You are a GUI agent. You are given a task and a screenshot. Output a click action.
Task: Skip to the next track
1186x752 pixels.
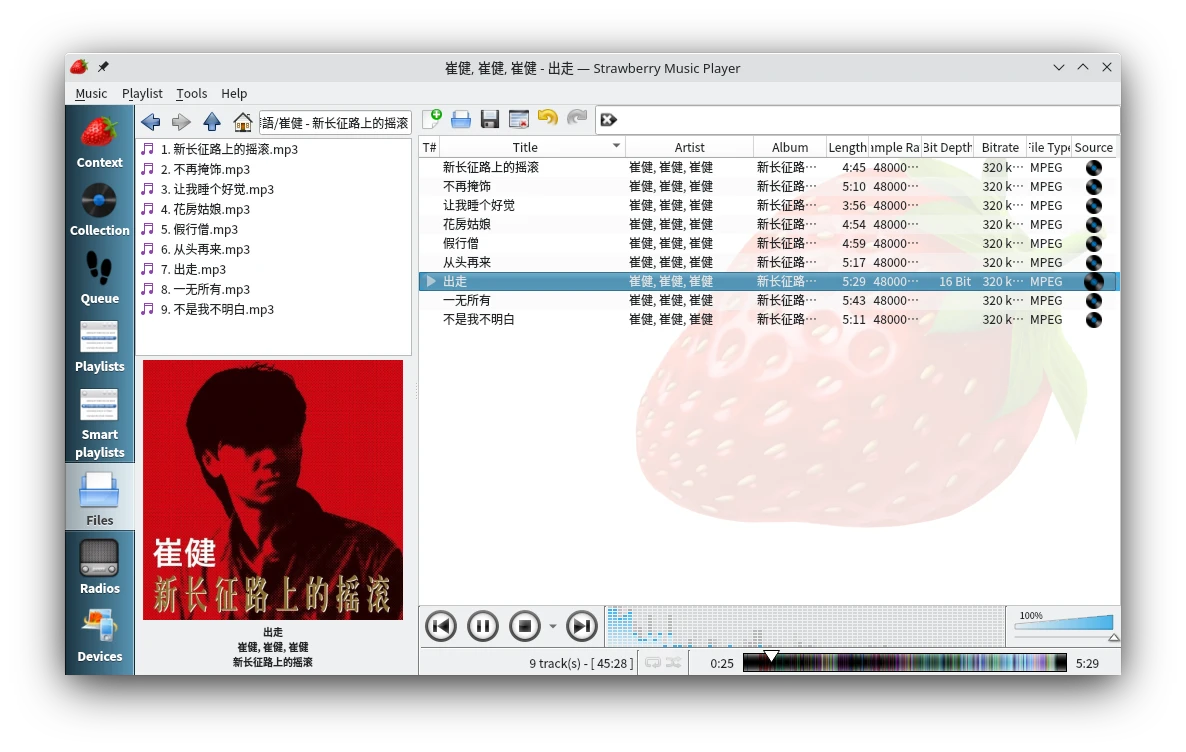point(581,627)
